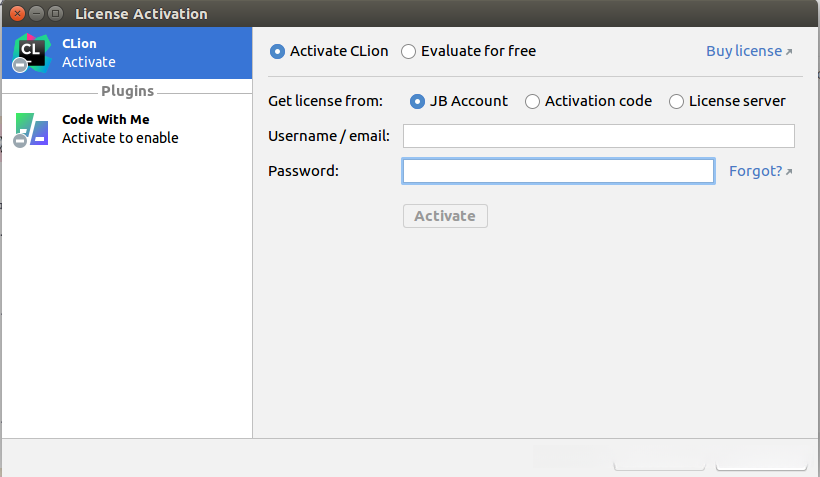This screenshot has height=477, width=820.
Task: Maximize the License Activation dialog
Action: [55, 14]
